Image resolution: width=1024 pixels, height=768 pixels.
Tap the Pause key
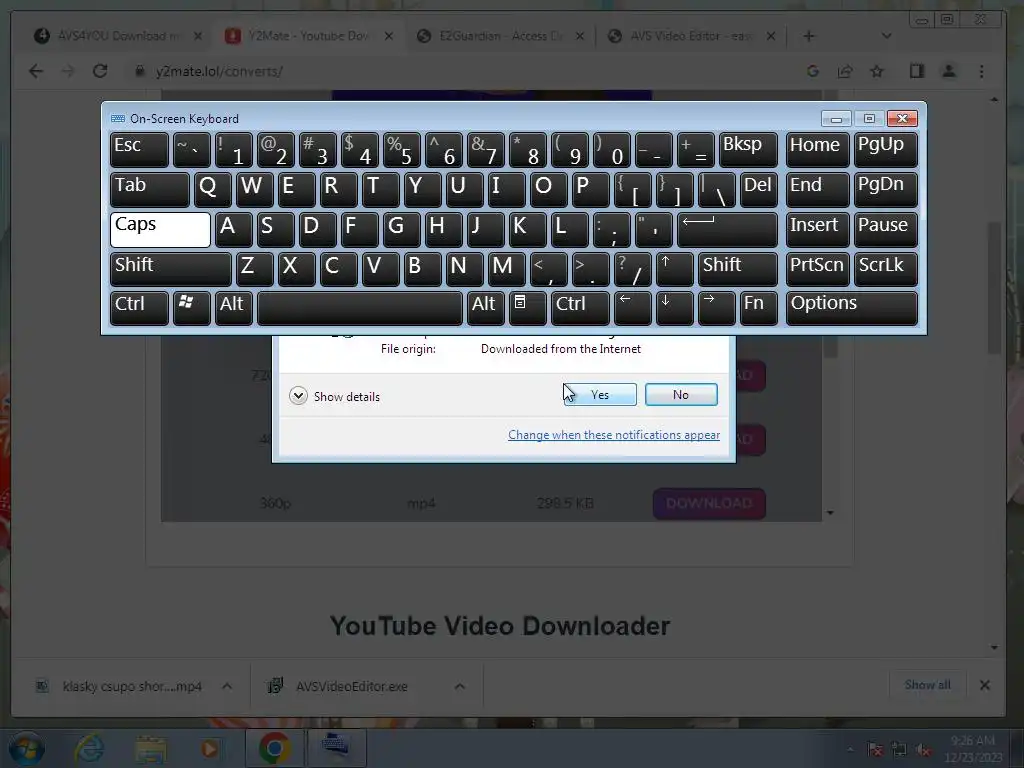click(x=885, y=229)
